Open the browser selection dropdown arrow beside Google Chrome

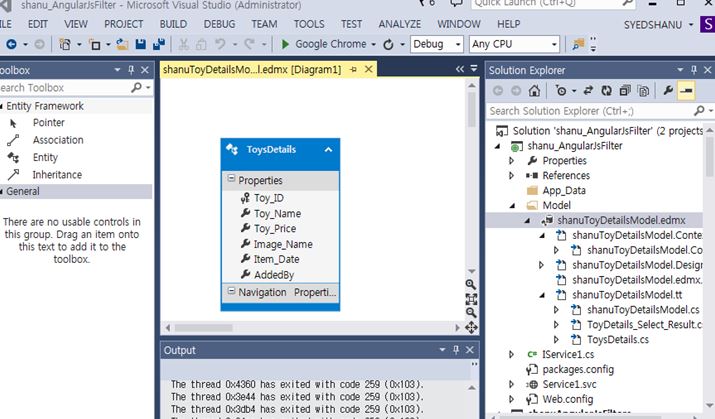click(x=373, y=45)
